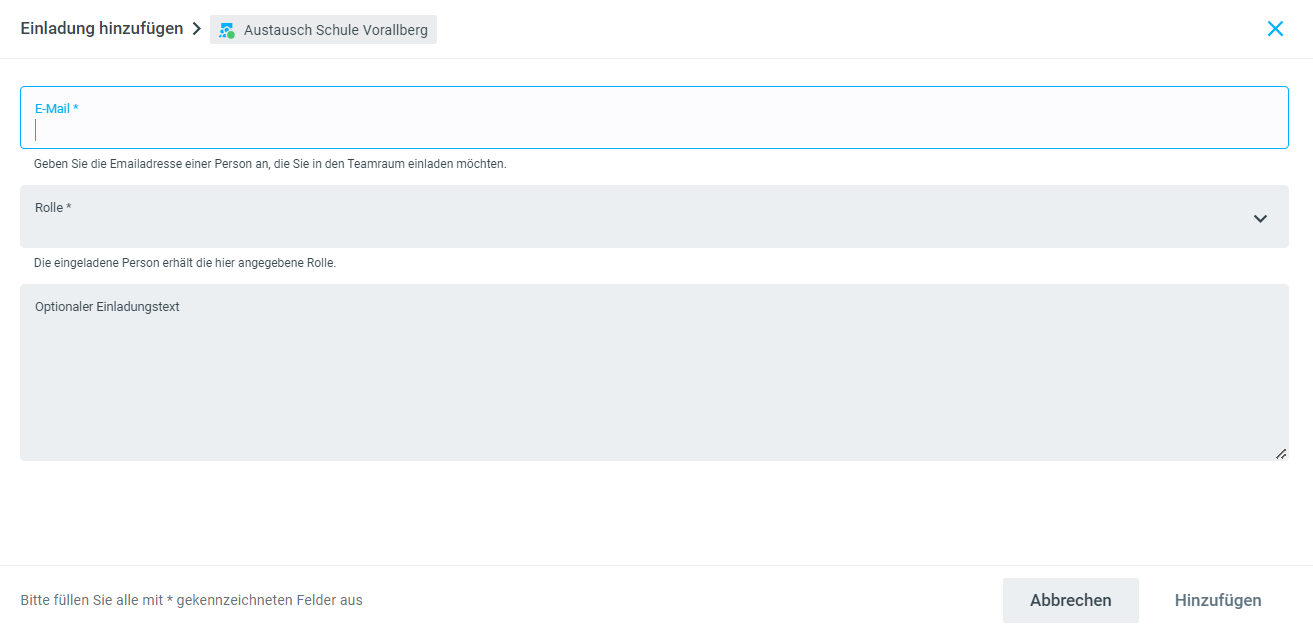Click the empty area below the invitation text box
Viewport: 1313px width, 632px height.
pos(654,512)
